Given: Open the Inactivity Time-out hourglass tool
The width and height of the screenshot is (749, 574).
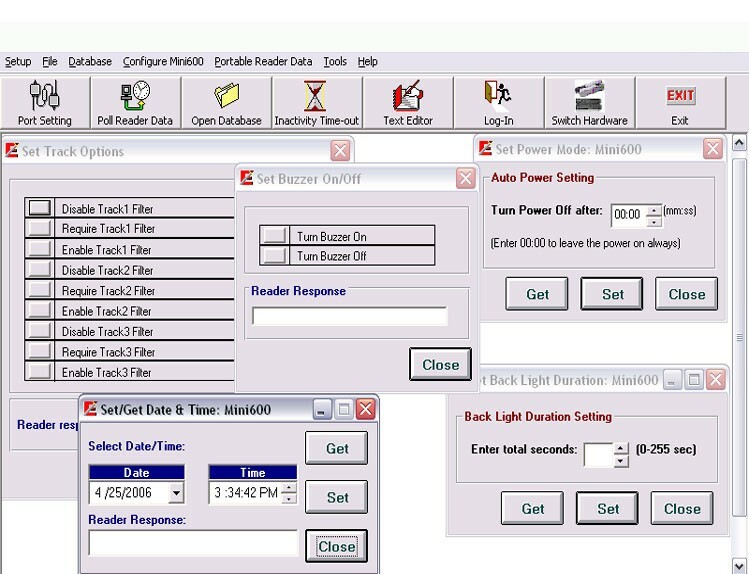Looking at the screenshot, I should pyautogui.click(x=316, y=103).
